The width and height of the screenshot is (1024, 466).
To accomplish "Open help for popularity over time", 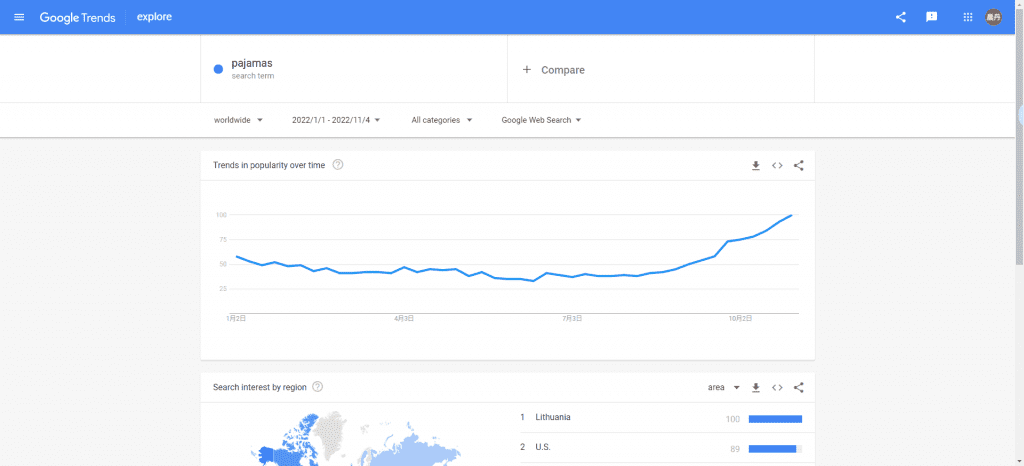I will coord(338,165).
